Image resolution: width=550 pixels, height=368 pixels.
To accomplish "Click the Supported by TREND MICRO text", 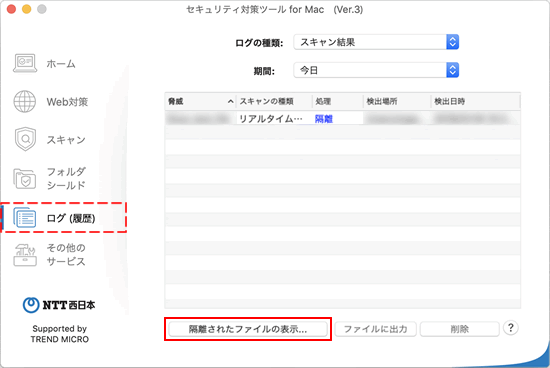I will [x=60, y=334].
